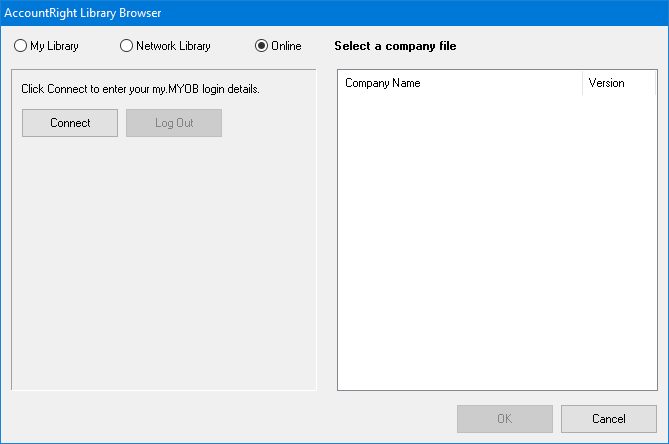The width and height of the screenshot is (669, 444).
Task: Click the 'My Library' label text
Action: pyautogui.click(x=55, y=46)
